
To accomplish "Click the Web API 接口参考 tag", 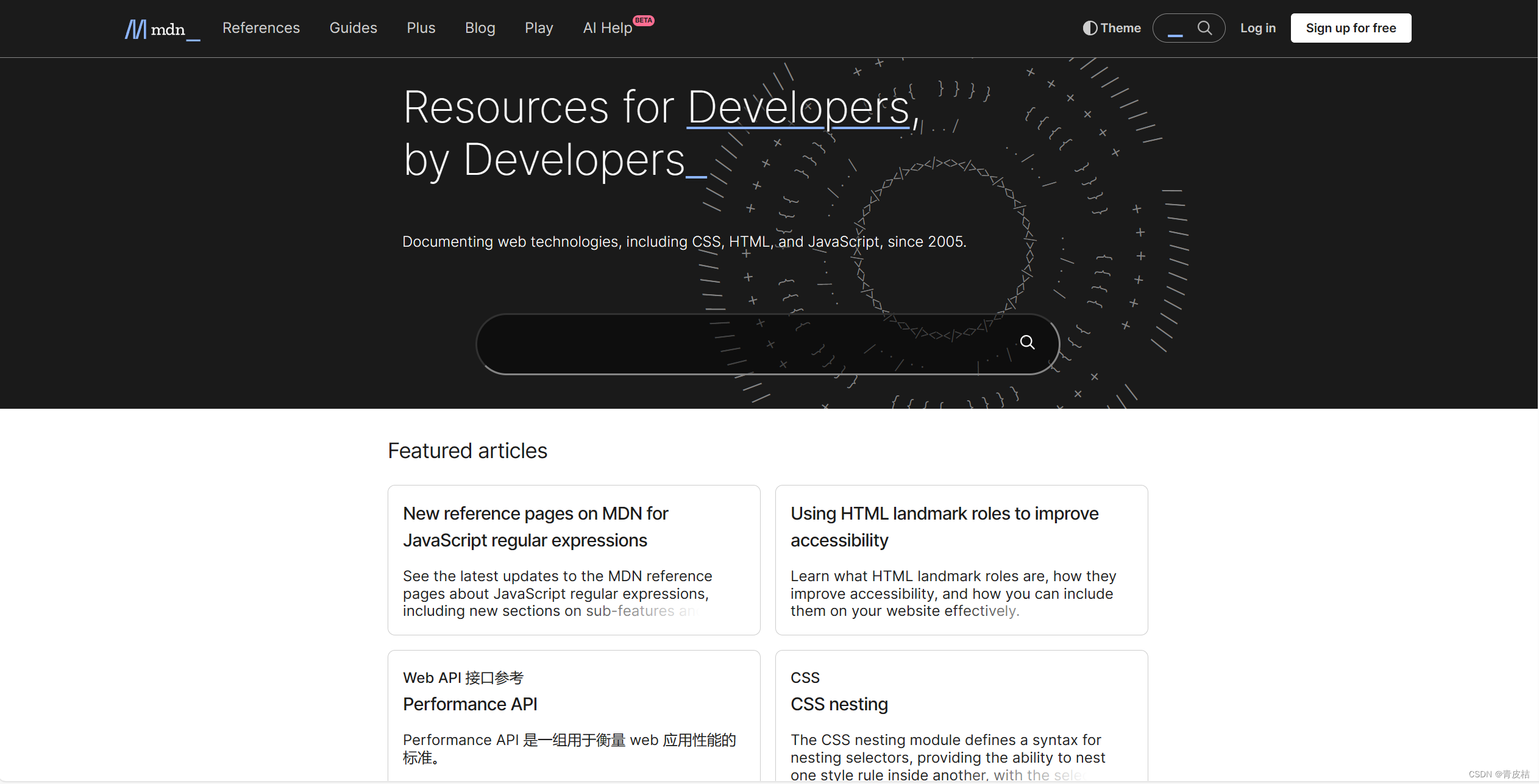I will coord(463,677).
